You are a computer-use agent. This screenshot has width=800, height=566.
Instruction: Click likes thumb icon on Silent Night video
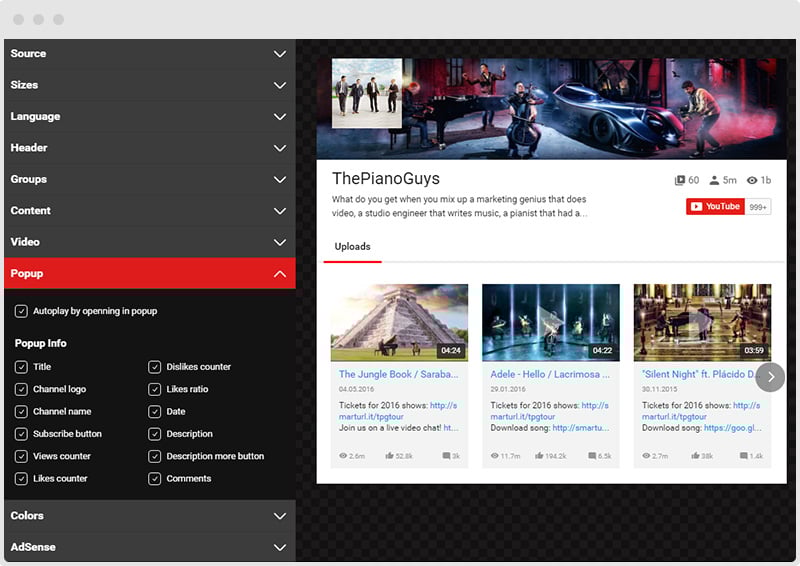(695, 456)
